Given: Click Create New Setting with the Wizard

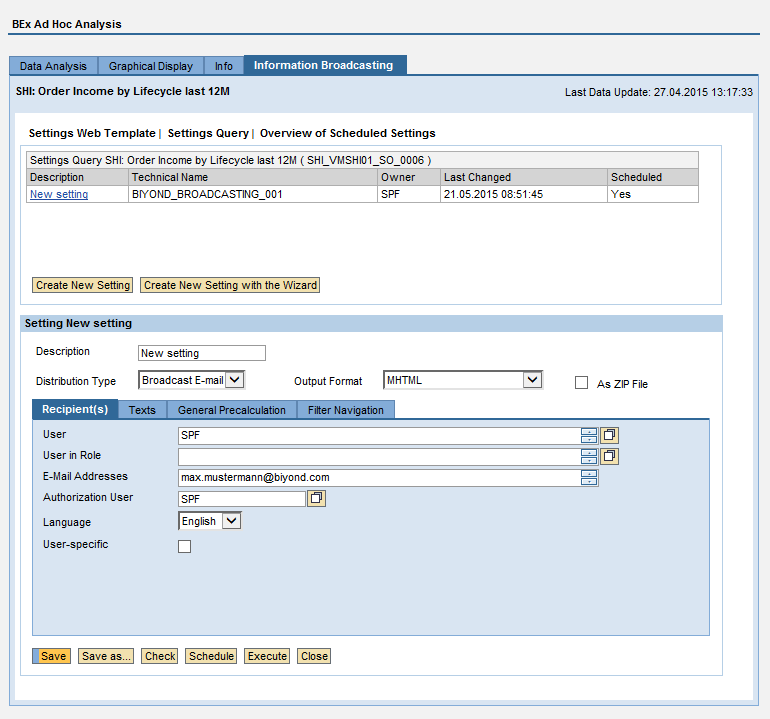Looking at the screenshot, I should pyautogui.click(x=230, y=285).
